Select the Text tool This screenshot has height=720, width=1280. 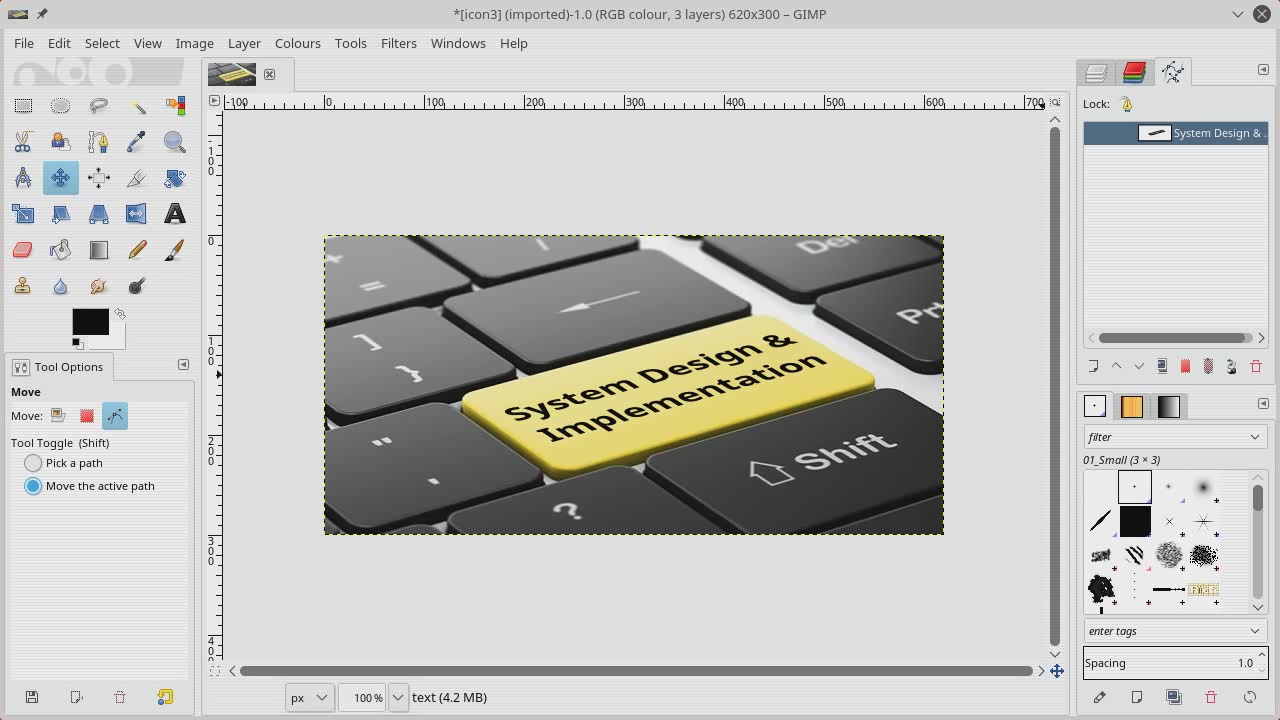pyautogui.click(x=175, y=214)
